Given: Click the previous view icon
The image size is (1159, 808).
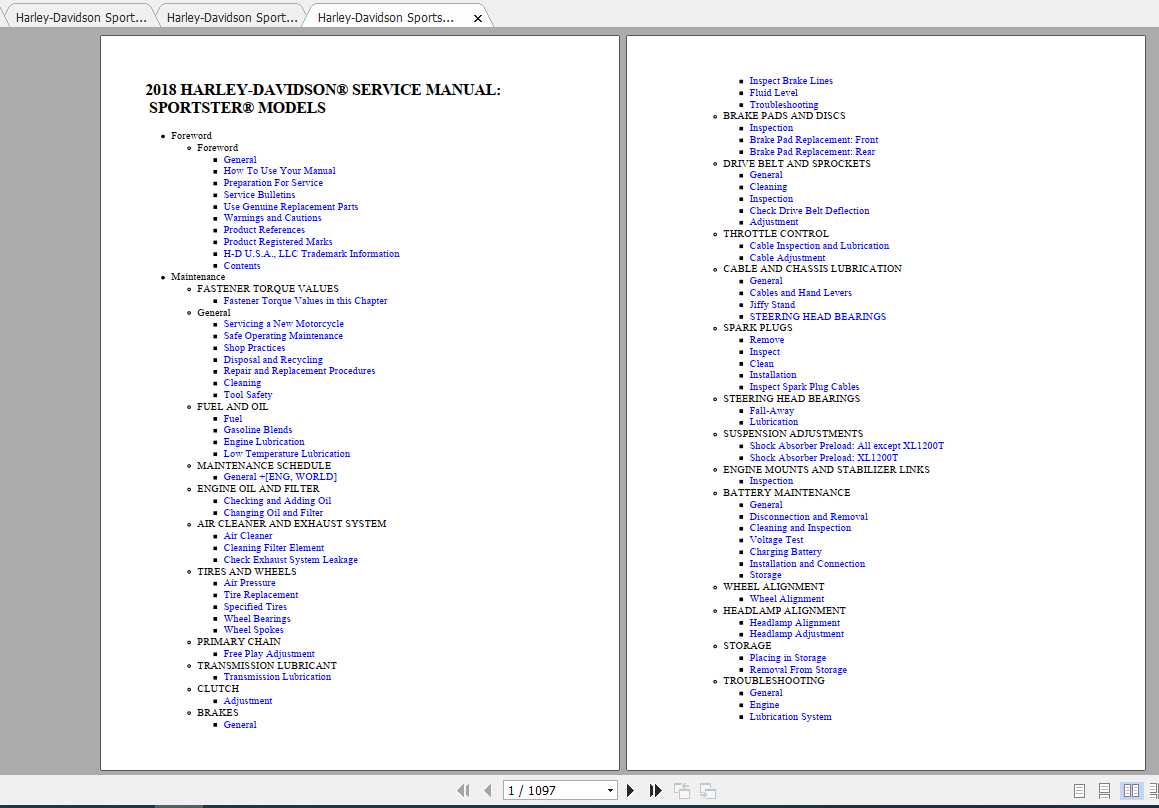Looking at the screenshot, I should (682, 790).
